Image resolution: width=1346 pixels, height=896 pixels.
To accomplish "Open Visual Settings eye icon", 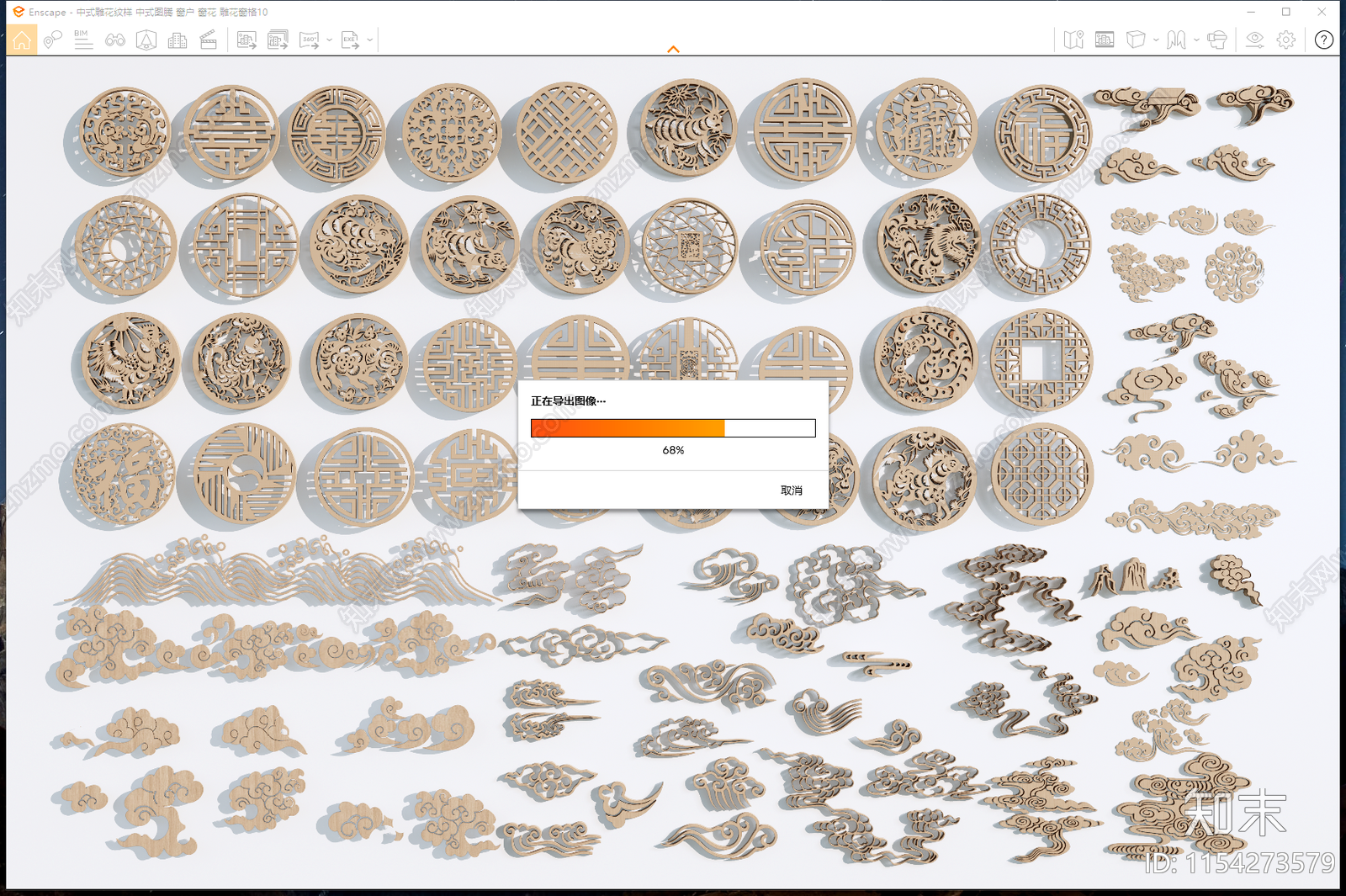I will pyautogui.click(x=1254, y=40).
